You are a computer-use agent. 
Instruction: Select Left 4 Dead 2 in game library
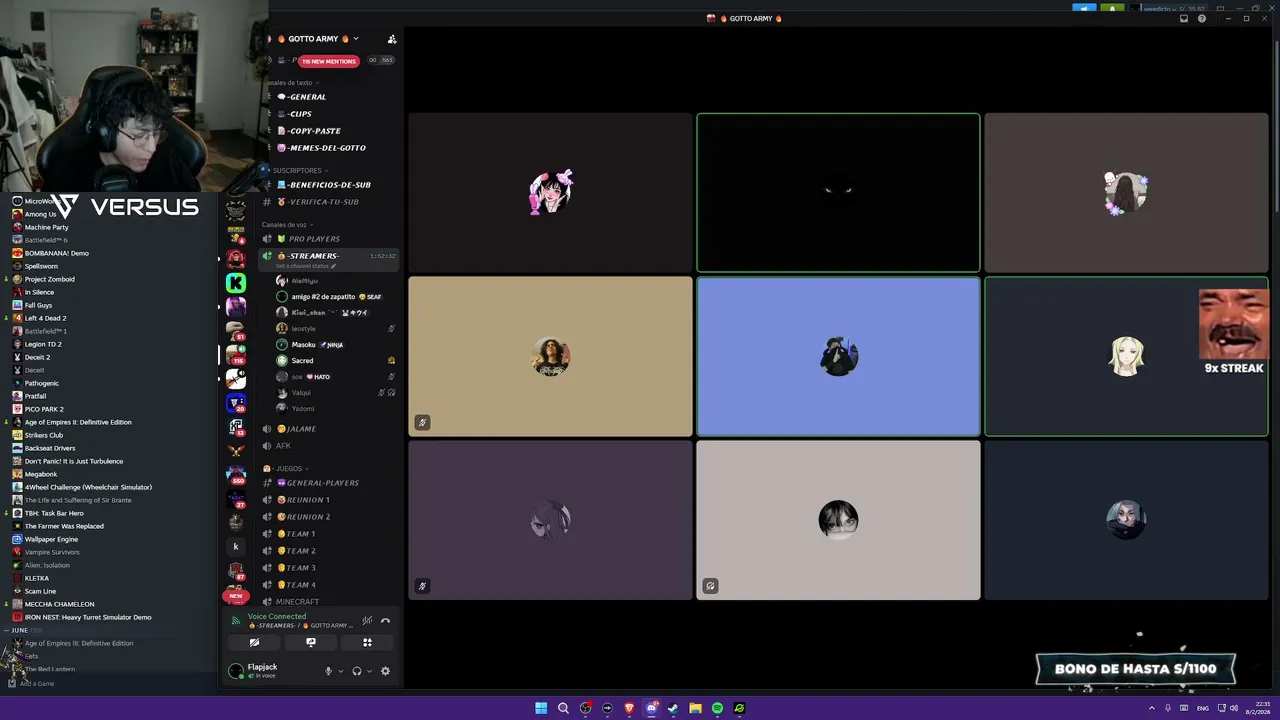[x=46, y=318]
